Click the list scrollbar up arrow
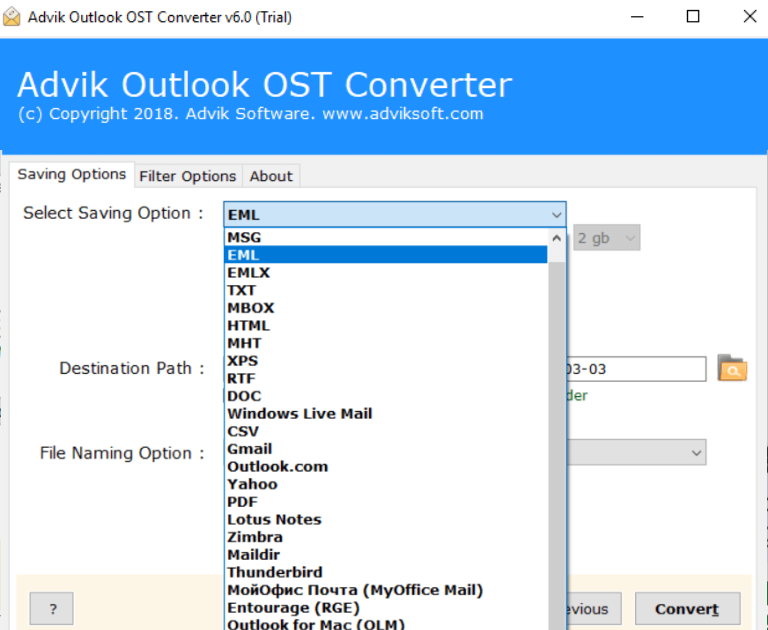 556,239
